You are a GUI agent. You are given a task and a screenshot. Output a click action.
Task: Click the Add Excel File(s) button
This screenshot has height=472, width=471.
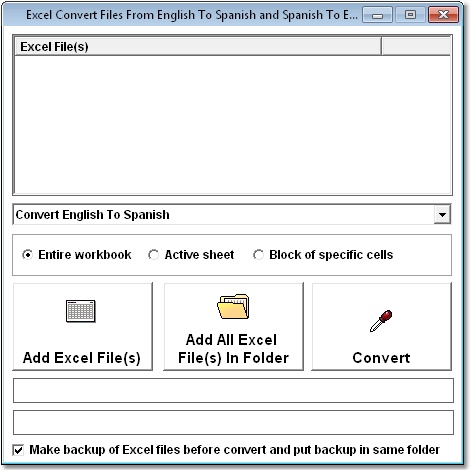click(x=82, y=326)
